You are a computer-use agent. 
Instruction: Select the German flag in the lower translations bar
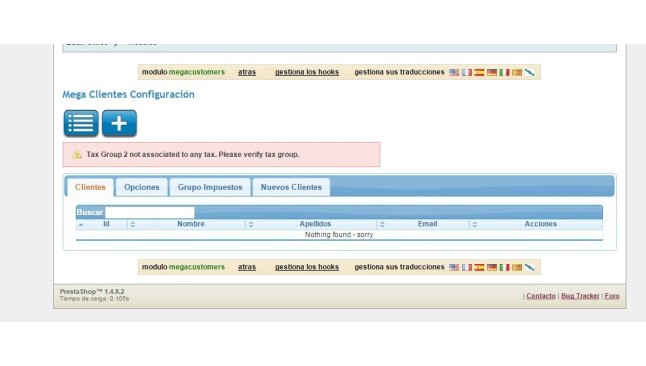pyautogui.click(x=492, y=267)
